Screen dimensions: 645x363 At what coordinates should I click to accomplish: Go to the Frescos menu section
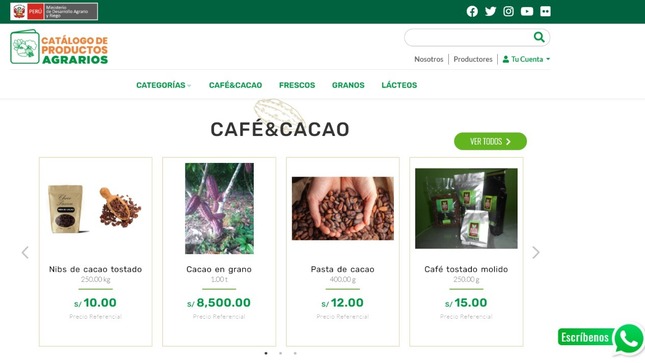pos(297,85)
